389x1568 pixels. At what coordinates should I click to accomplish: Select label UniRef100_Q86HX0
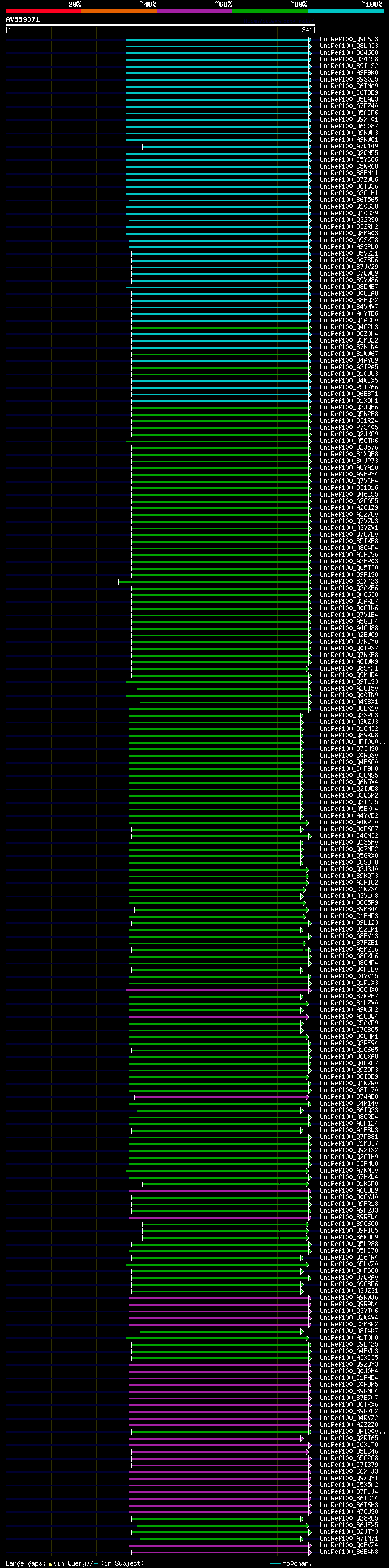tap(349, 991)
